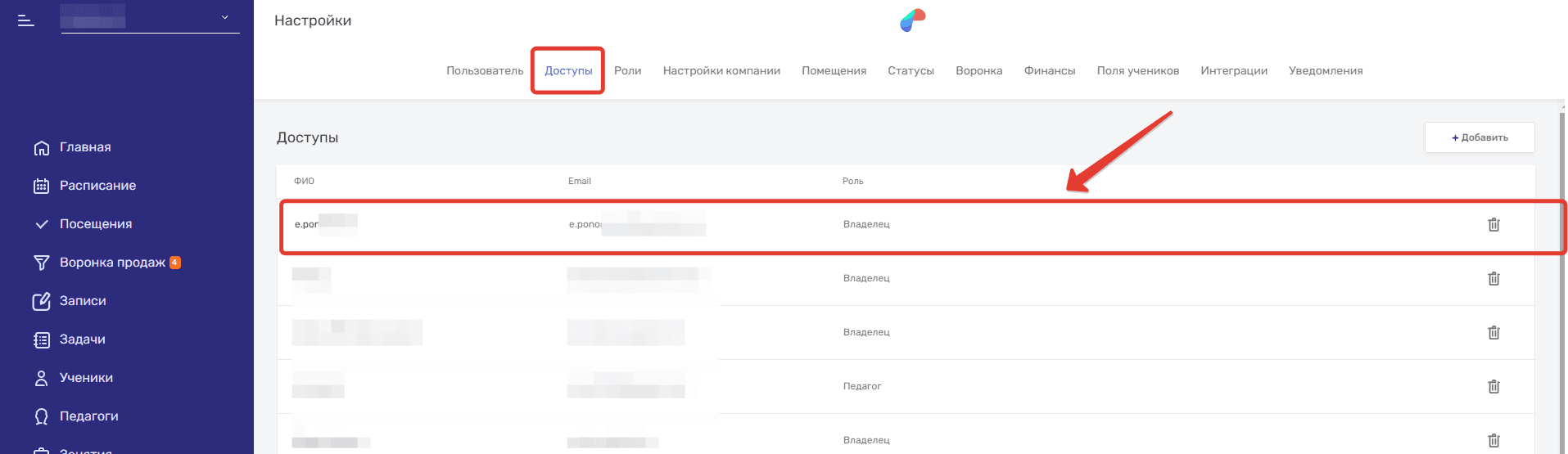The image size is (1568, 454).
Task: Click the colorful logo at top center
Action: (x=912, y=20)
